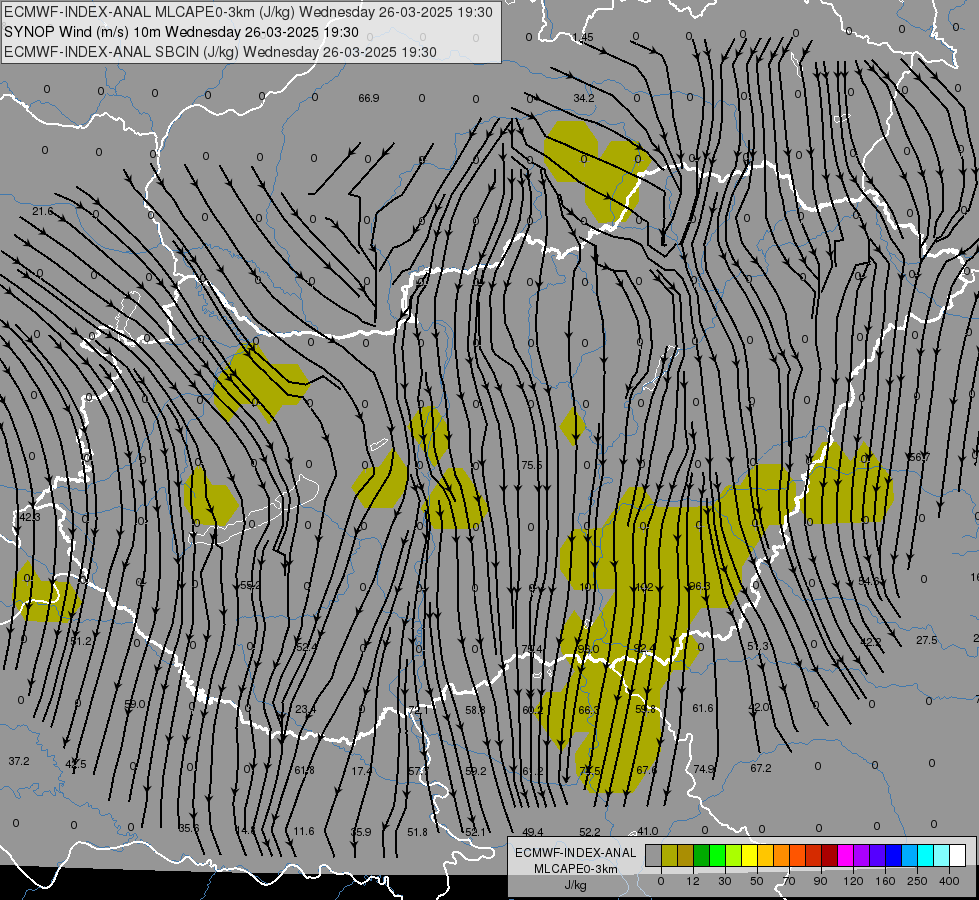Click the map value 52.4
This screenshot has width=979, height=900.
coord(306,648)
